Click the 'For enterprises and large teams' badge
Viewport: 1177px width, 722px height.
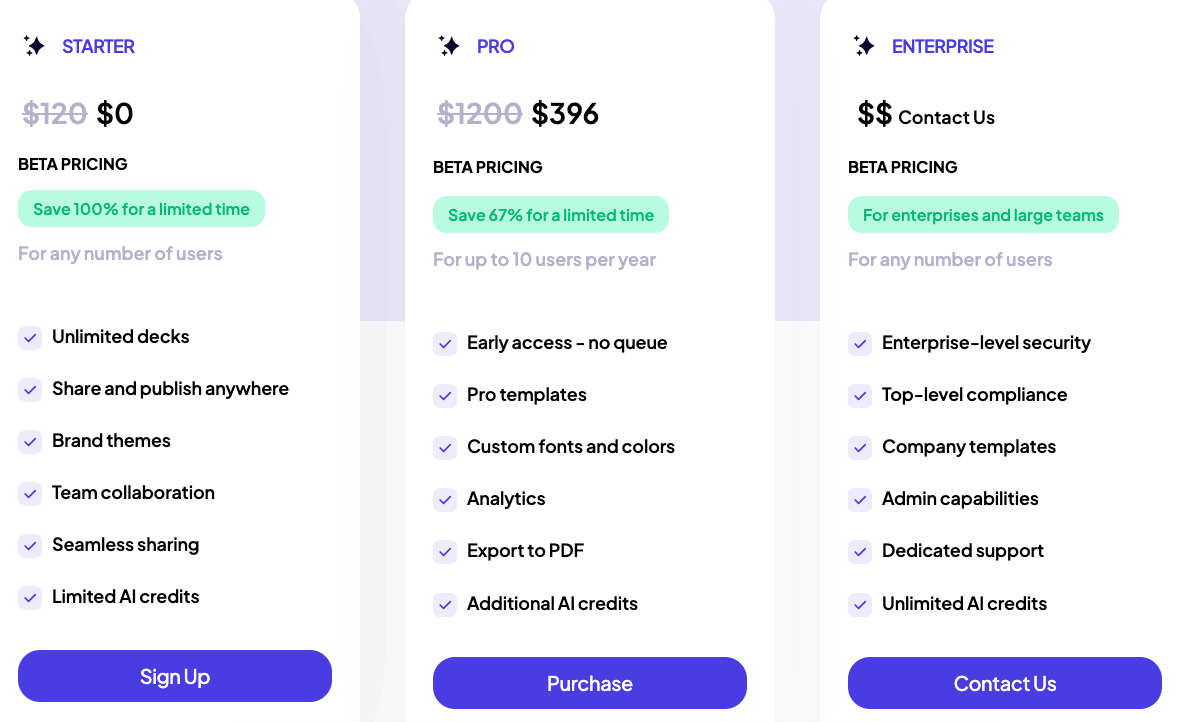tap(983, 215)
